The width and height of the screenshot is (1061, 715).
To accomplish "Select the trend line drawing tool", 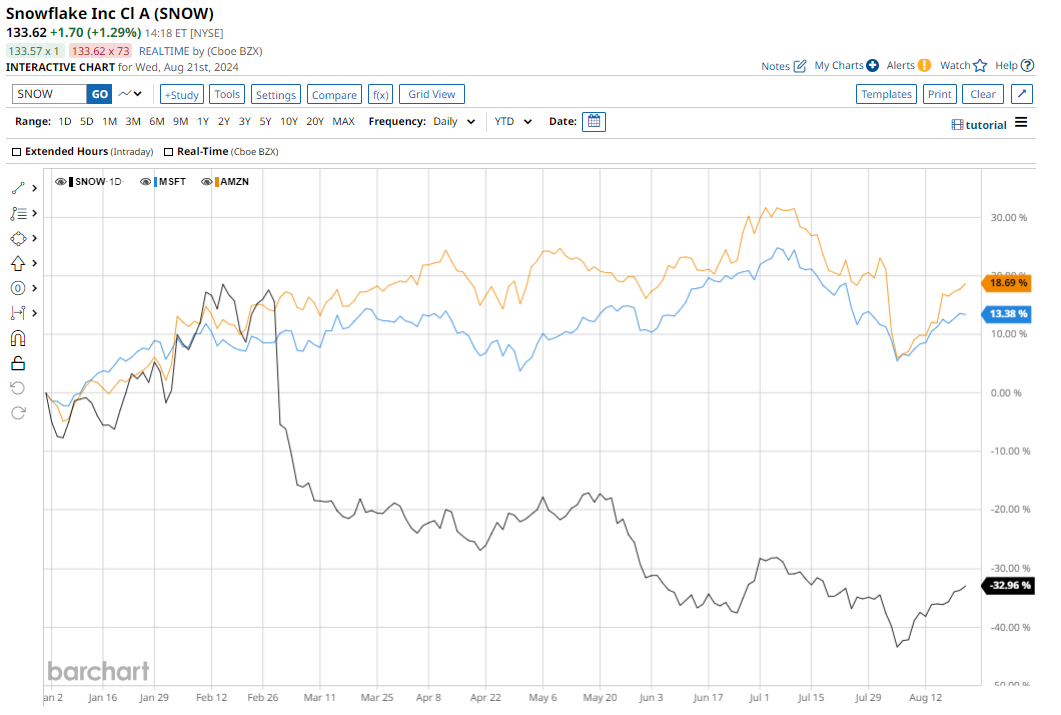I will [18, 189].
